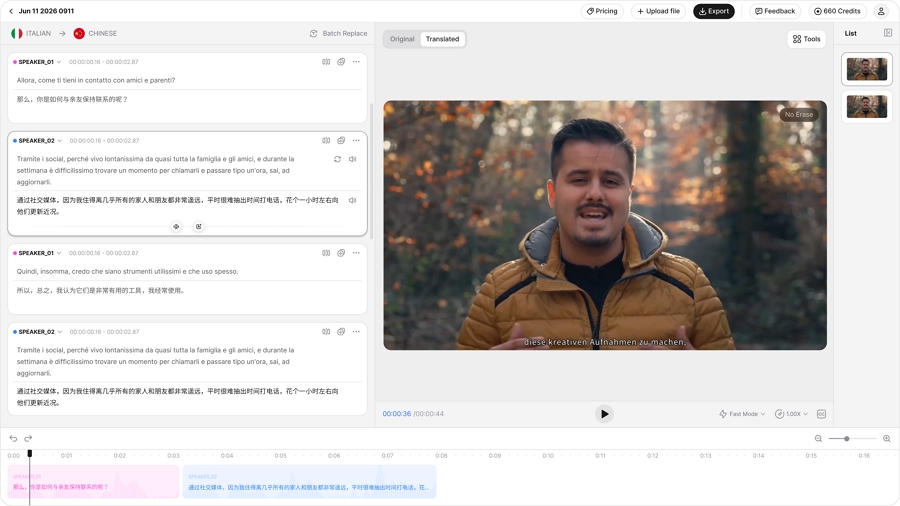Open more options on 'Quindi, insomma' card
Image resolution: width=900 pixels, height=506 pixels.
click(356, 252)
